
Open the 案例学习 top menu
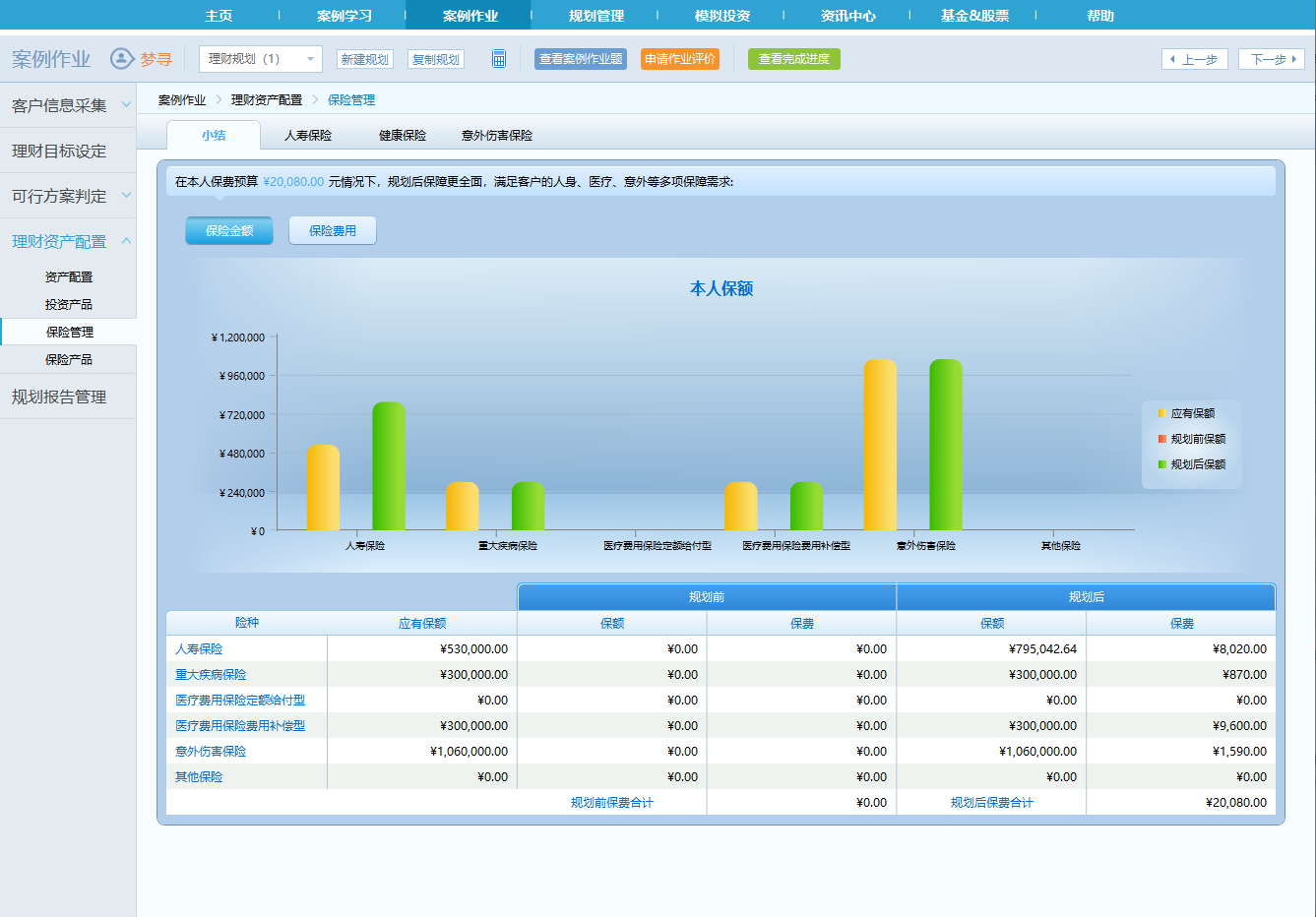pyautogui.click(x=345, y=16)
